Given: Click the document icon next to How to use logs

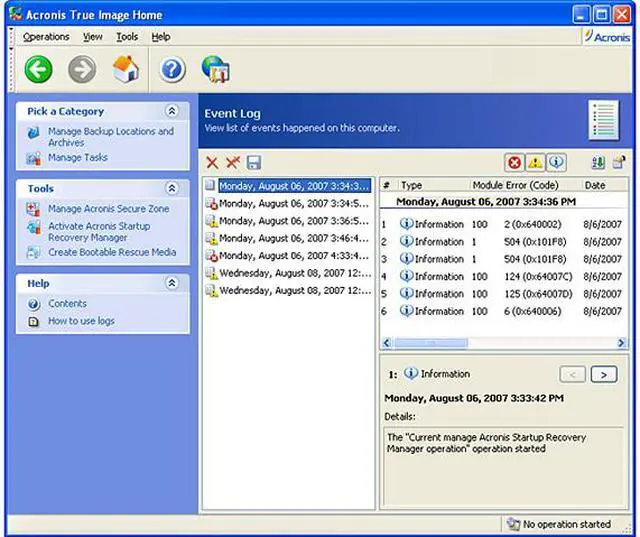Looking at the screenshot, I should pos(33,322).
